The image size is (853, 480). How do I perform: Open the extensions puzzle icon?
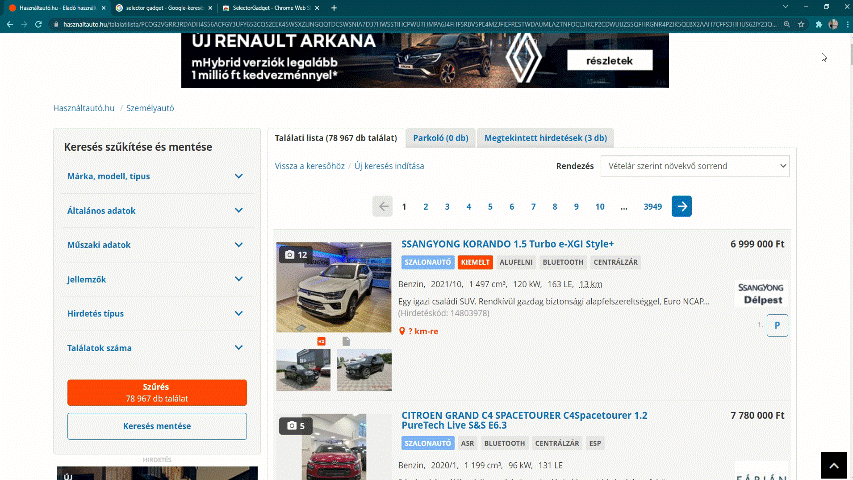click(819, 24)
